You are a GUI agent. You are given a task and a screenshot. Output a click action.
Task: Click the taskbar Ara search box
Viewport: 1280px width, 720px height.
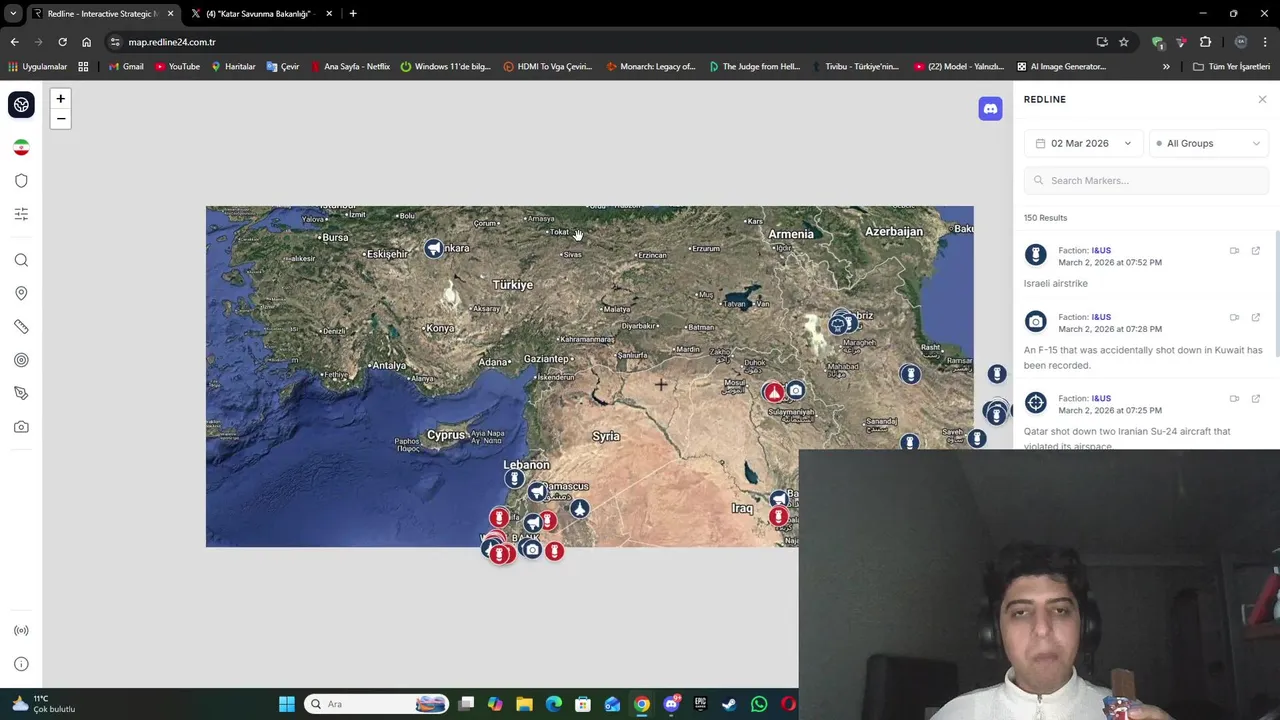(378, 704)
